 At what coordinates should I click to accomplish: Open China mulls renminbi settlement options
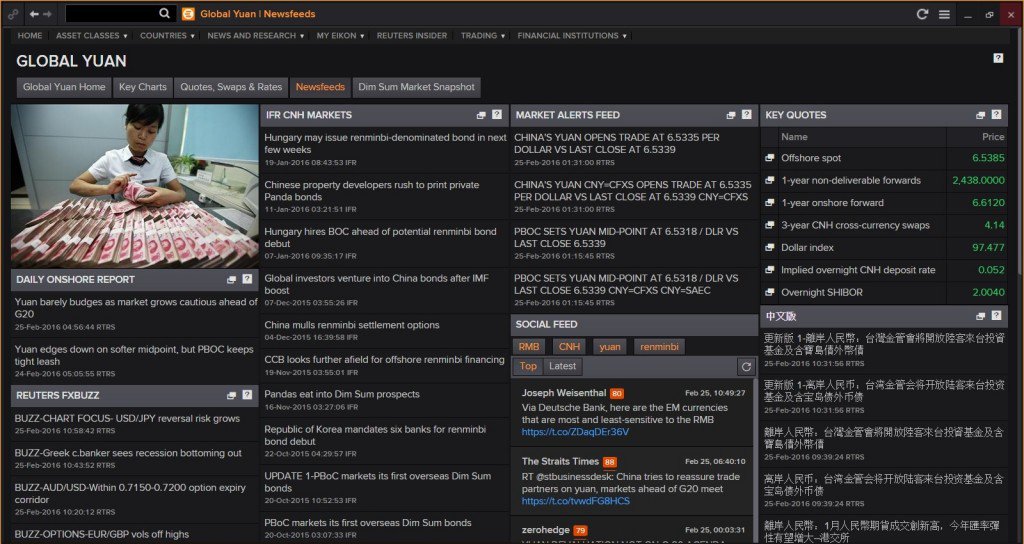tap(352, 325)
